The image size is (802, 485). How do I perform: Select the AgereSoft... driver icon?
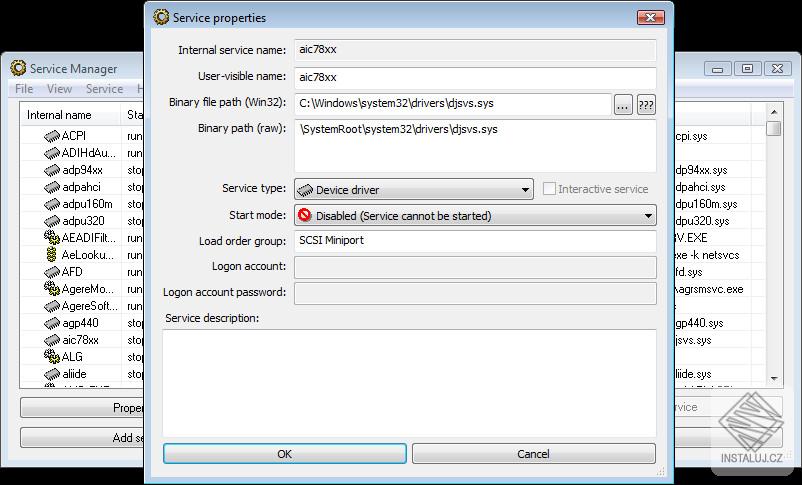coord(52,306)
